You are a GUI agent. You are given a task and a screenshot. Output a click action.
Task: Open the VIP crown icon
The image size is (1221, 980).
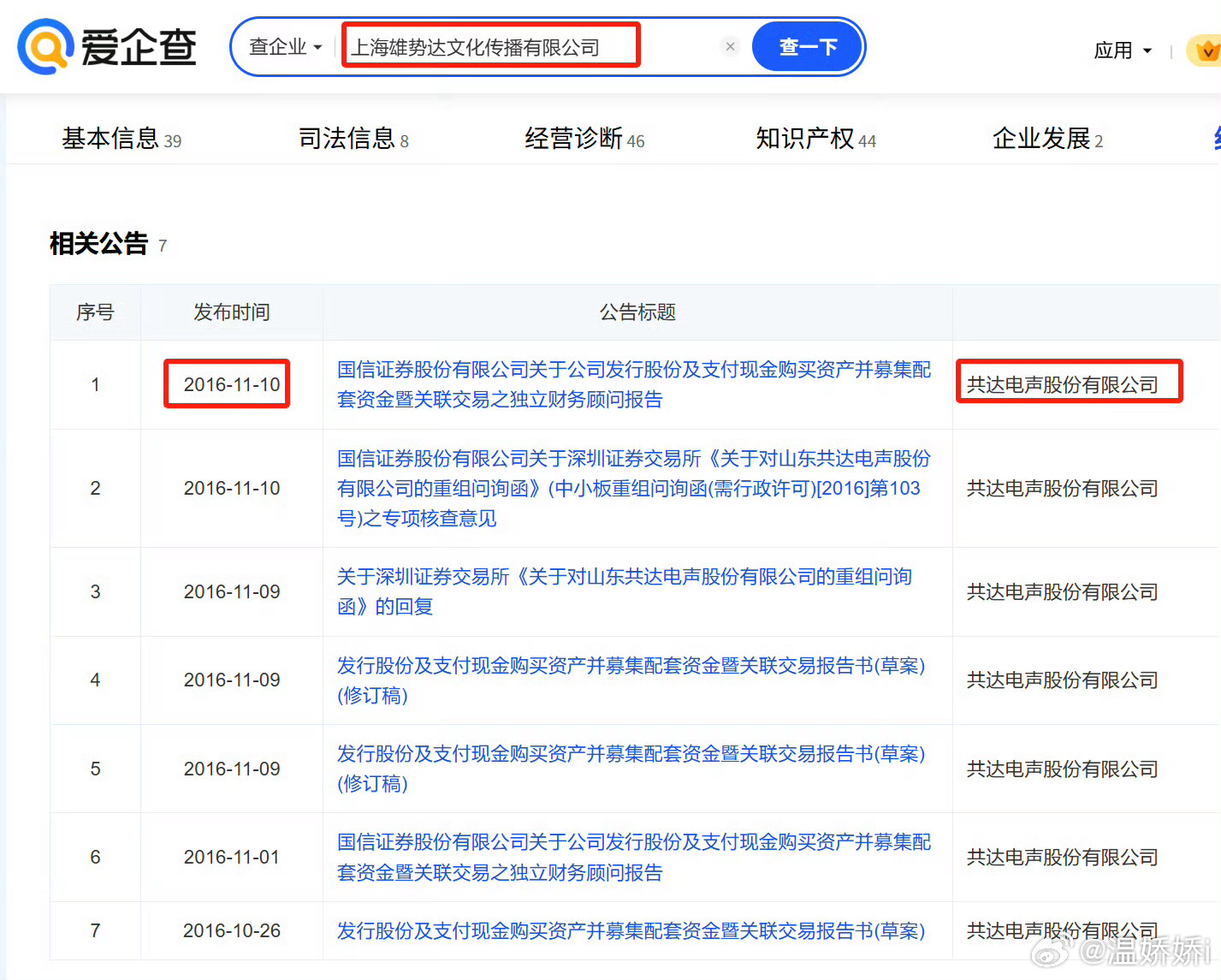coord(1206,50)
